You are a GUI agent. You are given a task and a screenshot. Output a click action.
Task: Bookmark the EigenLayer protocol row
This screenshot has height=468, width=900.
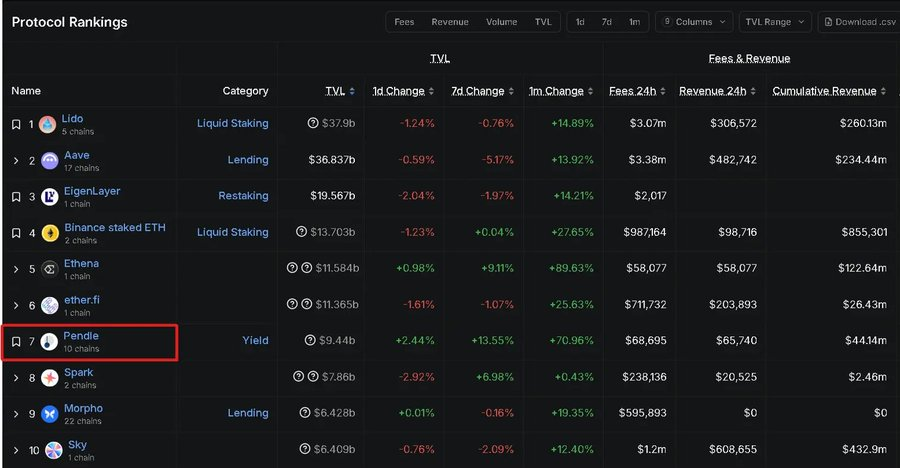click(16, 197)
